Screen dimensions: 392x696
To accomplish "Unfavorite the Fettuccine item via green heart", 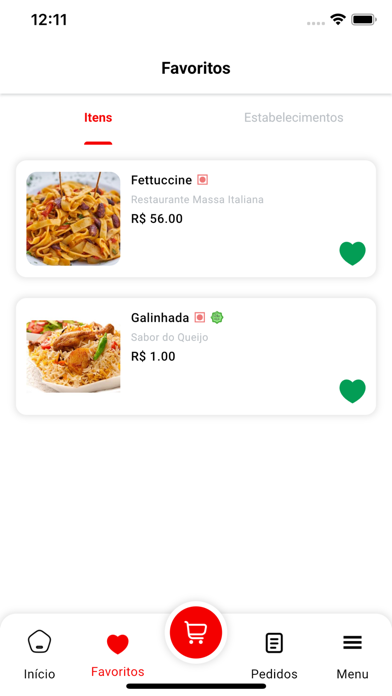I will tap(352, 253).
